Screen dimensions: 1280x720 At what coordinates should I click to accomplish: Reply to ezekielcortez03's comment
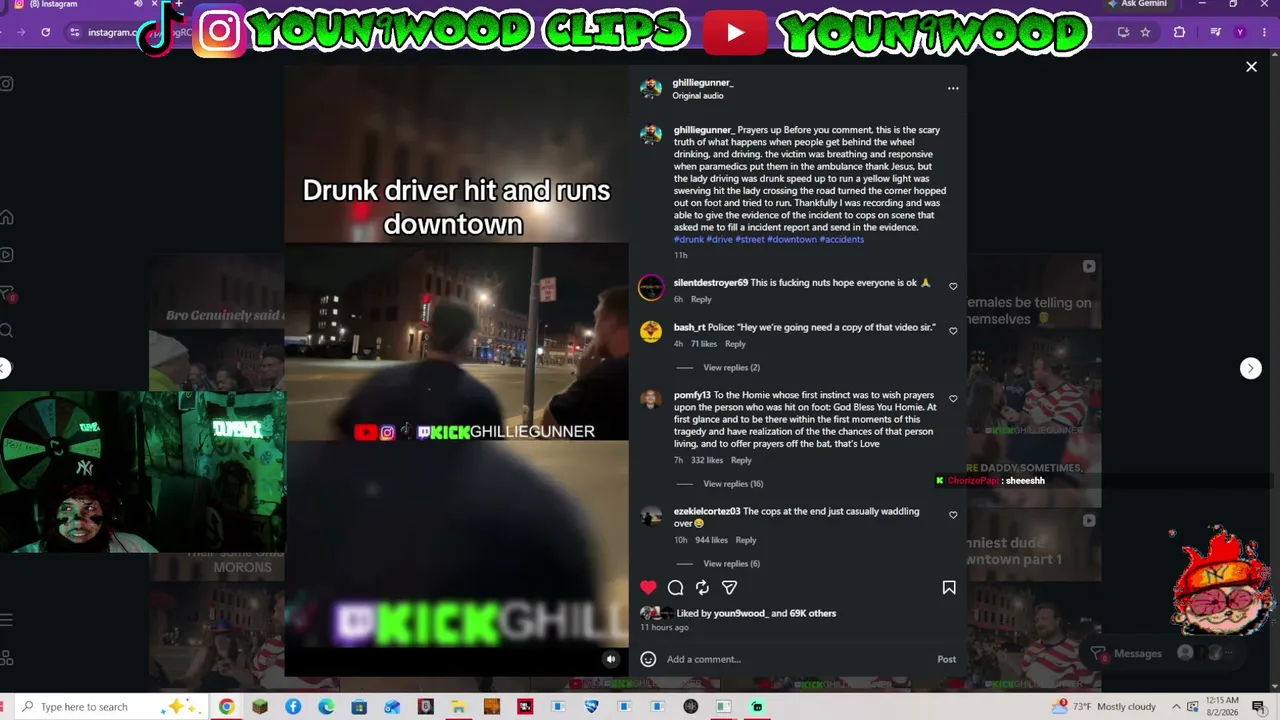click(x=746, y=540)
